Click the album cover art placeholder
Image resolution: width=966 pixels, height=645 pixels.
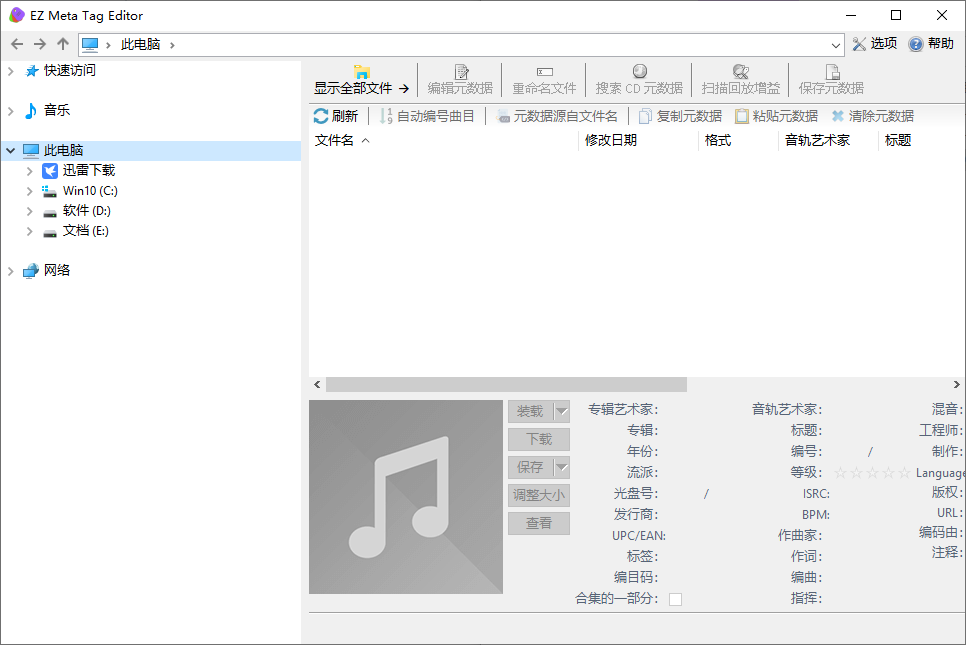pos(406,497)
